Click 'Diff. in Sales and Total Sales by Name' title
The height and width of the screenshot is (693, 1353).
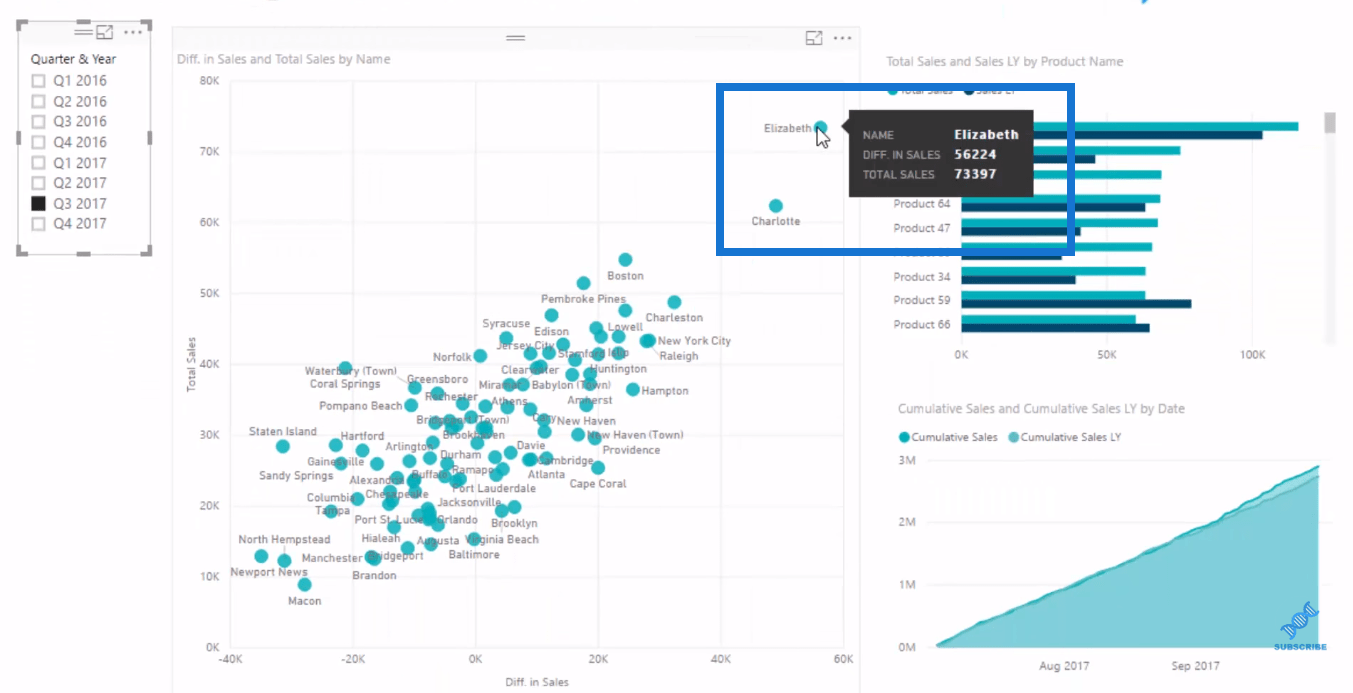tap(283, 59)
